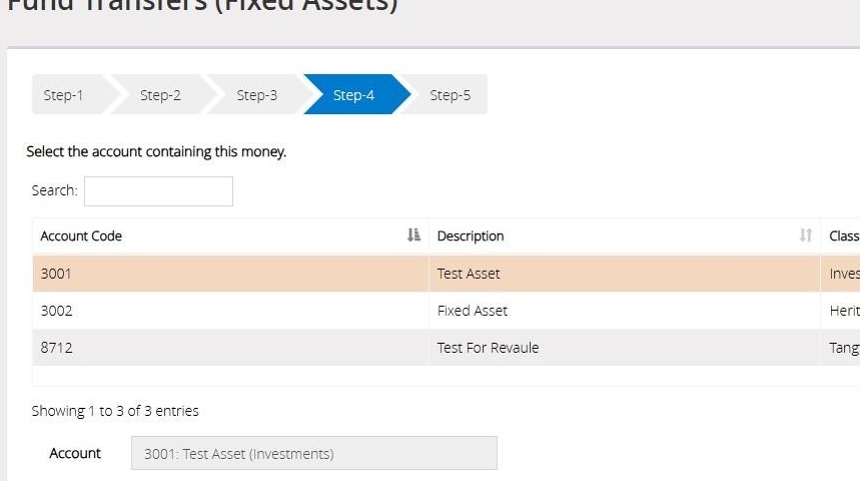Screen dimensions: 860x481
Task: Jump to the Step-5 tab
Action: (x=450, y=95)
